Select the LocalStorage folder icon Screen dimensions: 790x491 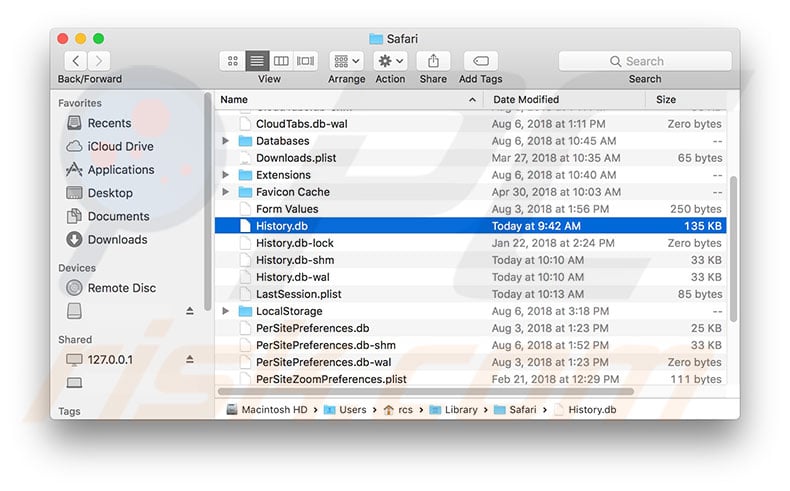pyautogui.click(x=245, y=311)
